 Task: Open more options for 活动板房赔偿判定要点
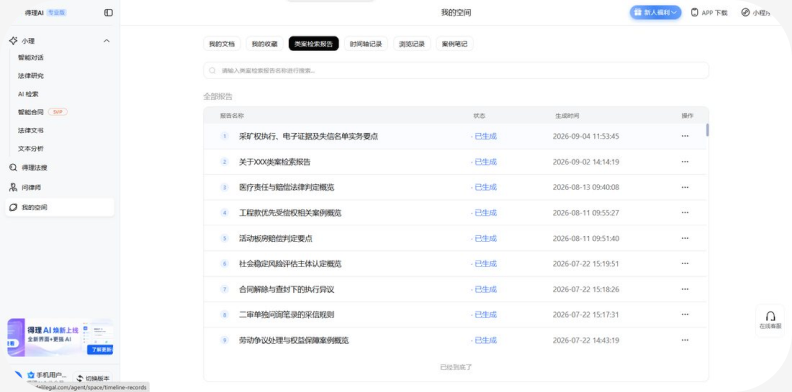click(685, 238)
